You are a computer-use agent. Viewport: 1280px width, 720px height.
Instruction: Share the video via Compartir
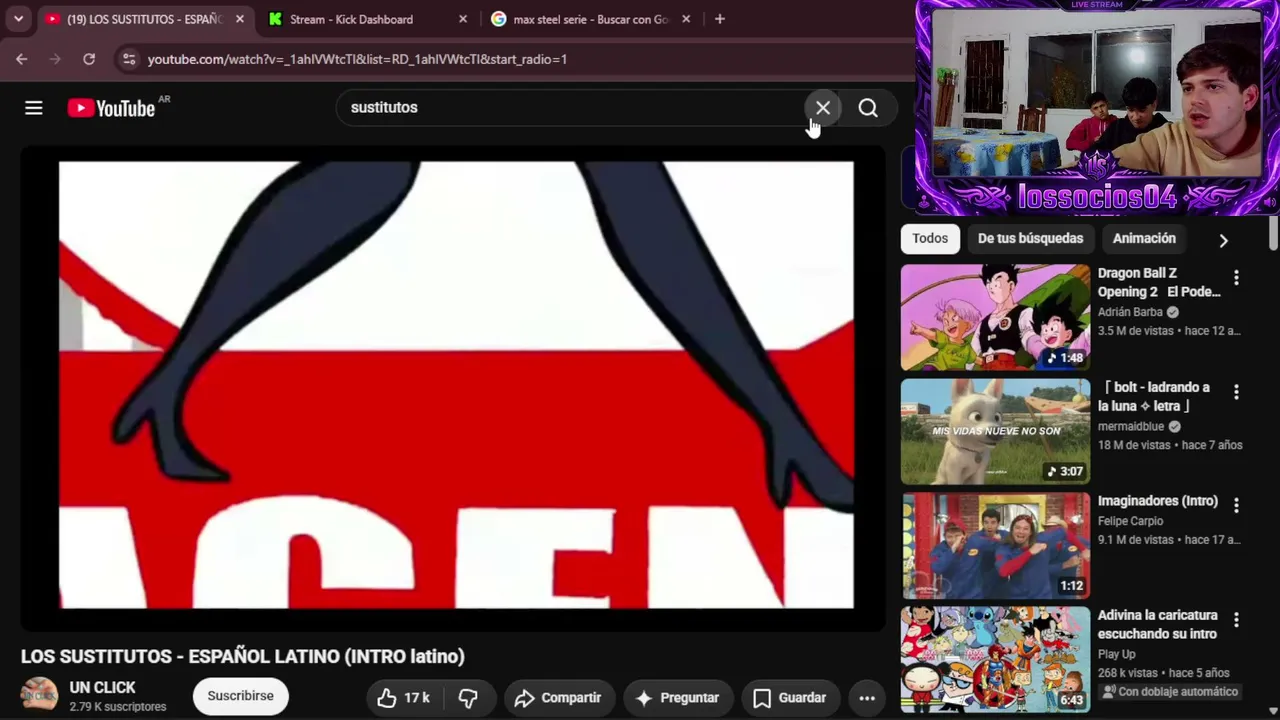click(558, 698)
